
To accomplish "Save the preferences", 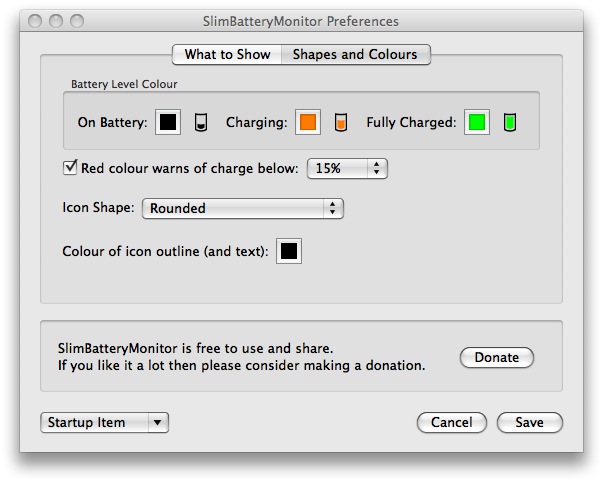I will click(x=530, y=422).
